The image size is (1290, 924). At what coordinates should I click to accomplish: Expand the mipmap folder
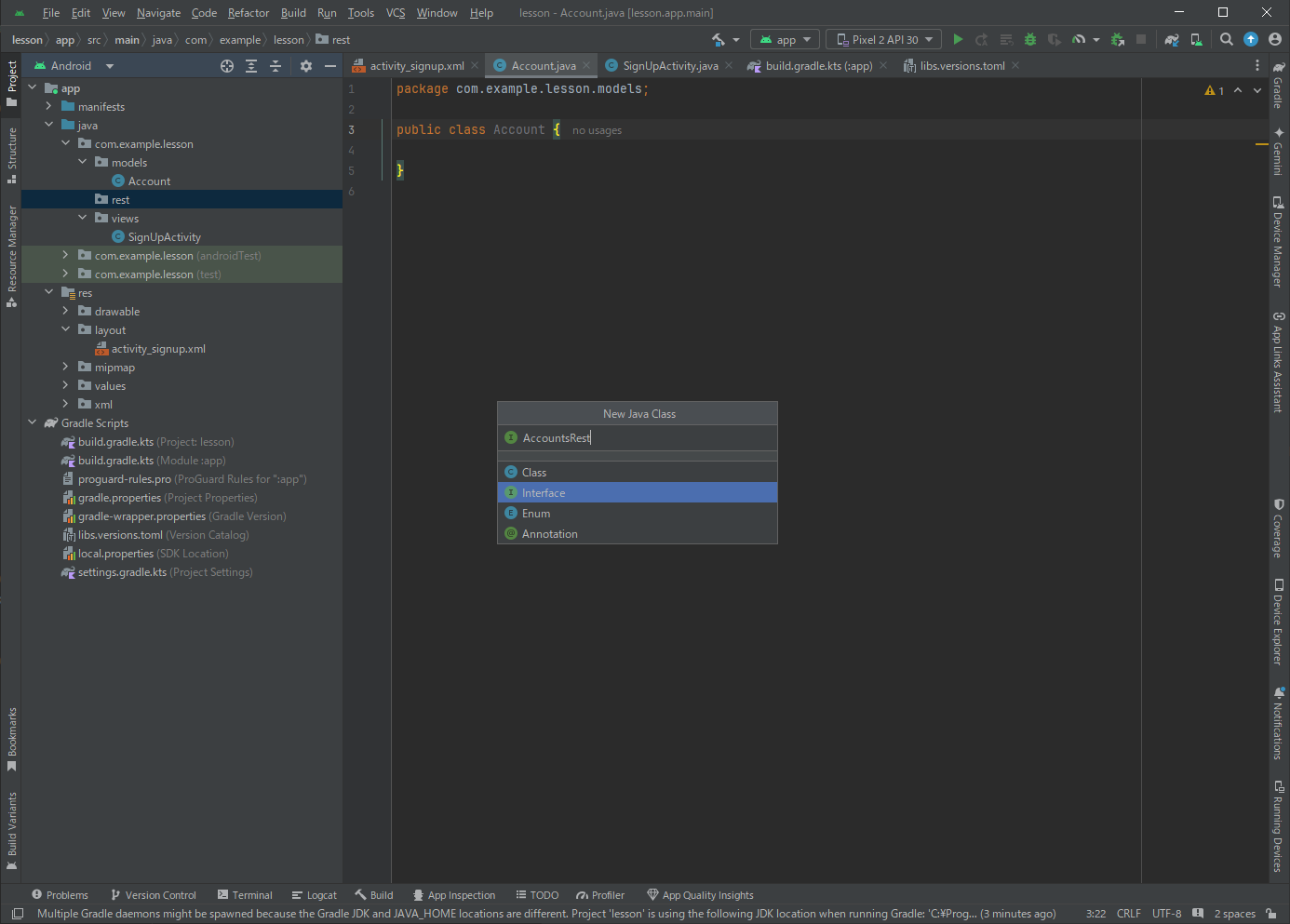click(66, 367)
